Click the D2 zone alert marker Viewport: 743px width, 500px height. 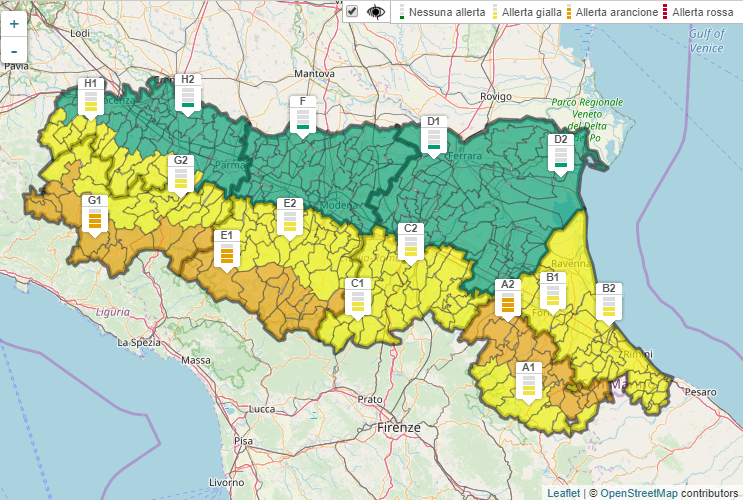pyautogui.click(x=561, y=153)
